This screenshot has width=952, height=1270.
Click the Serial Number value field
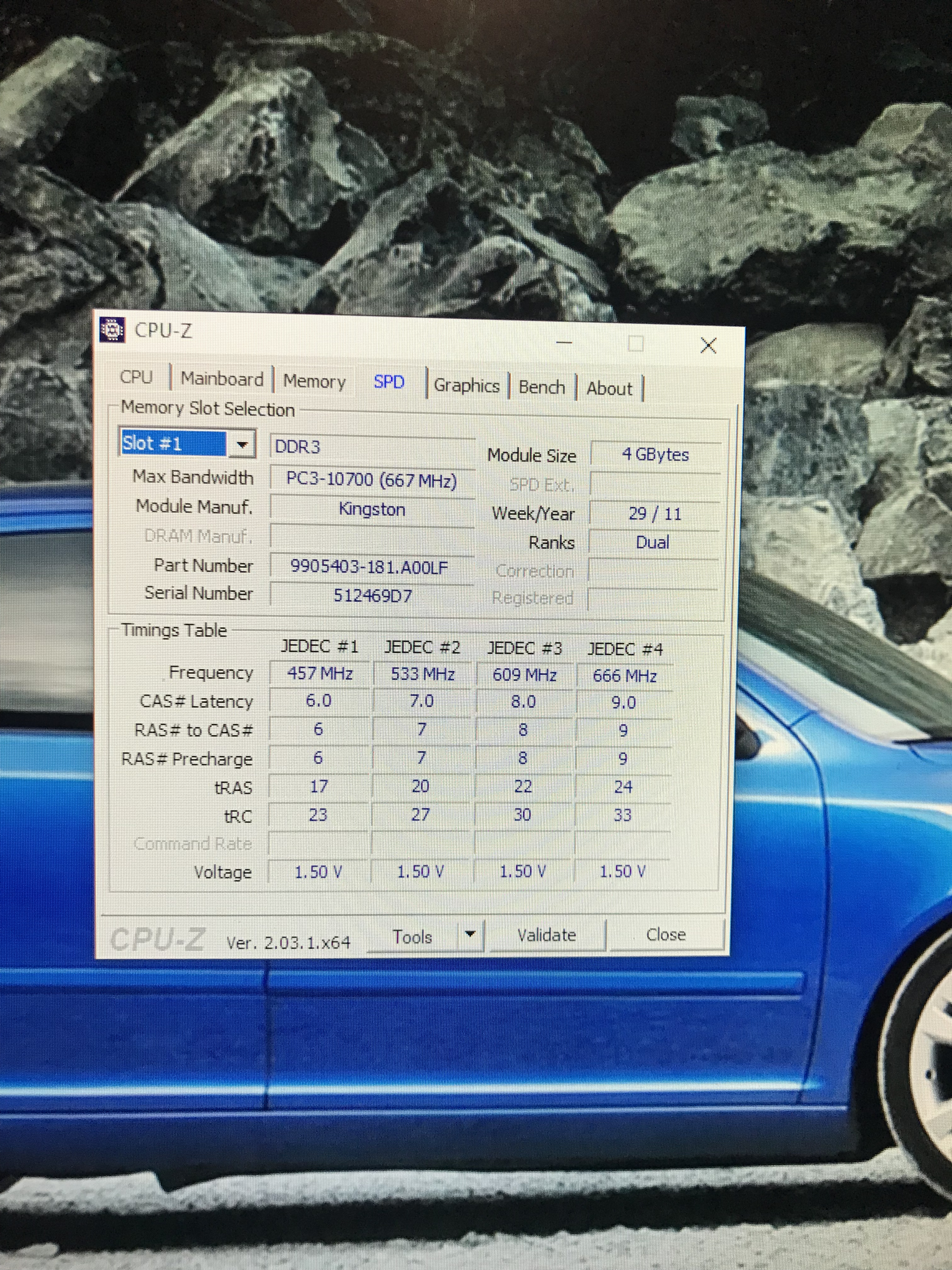[372, 595]
